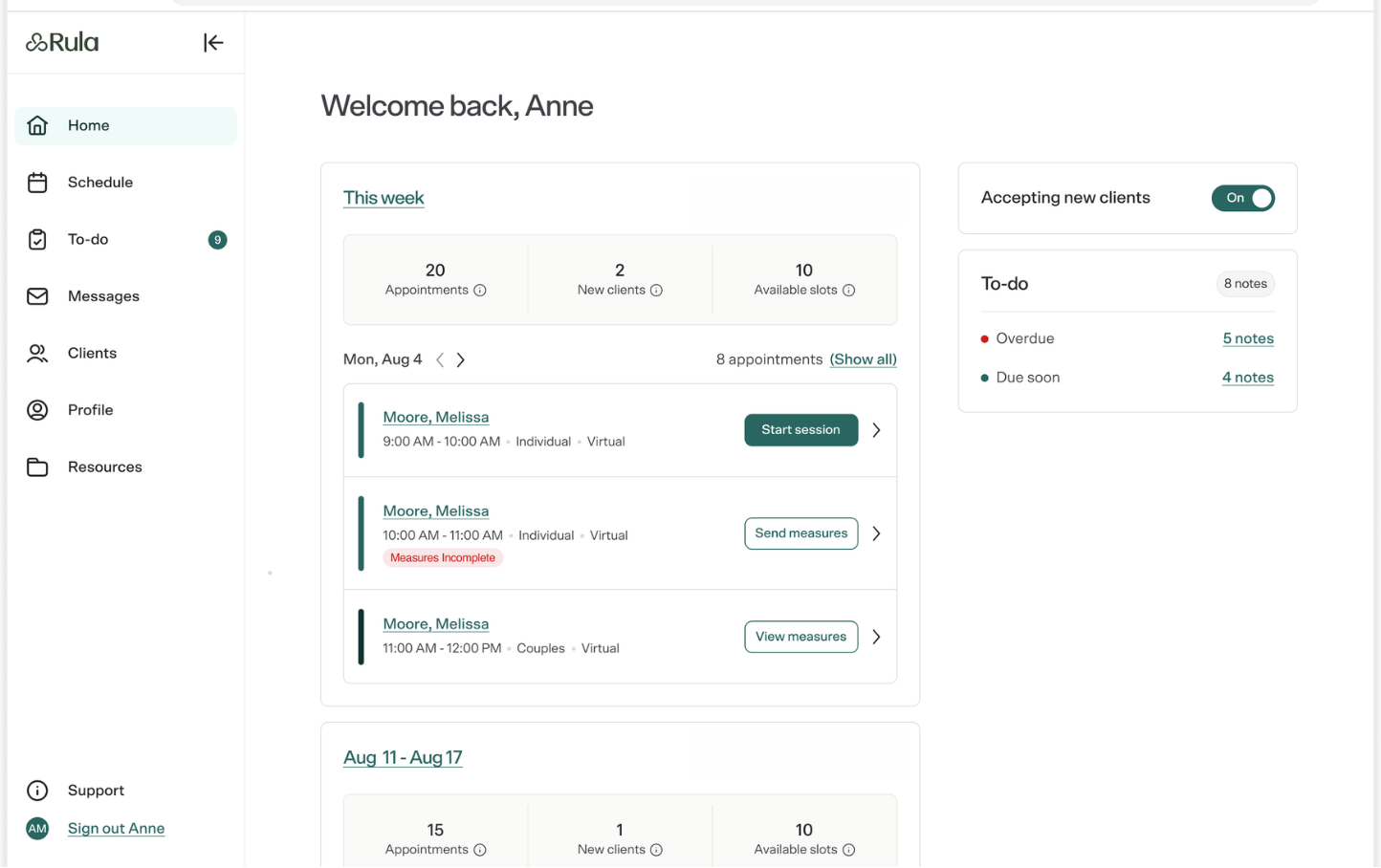Open Moore, Melissa 9:00 AM appointment link
Screen dimensions: 1381x868
(436, 417)
